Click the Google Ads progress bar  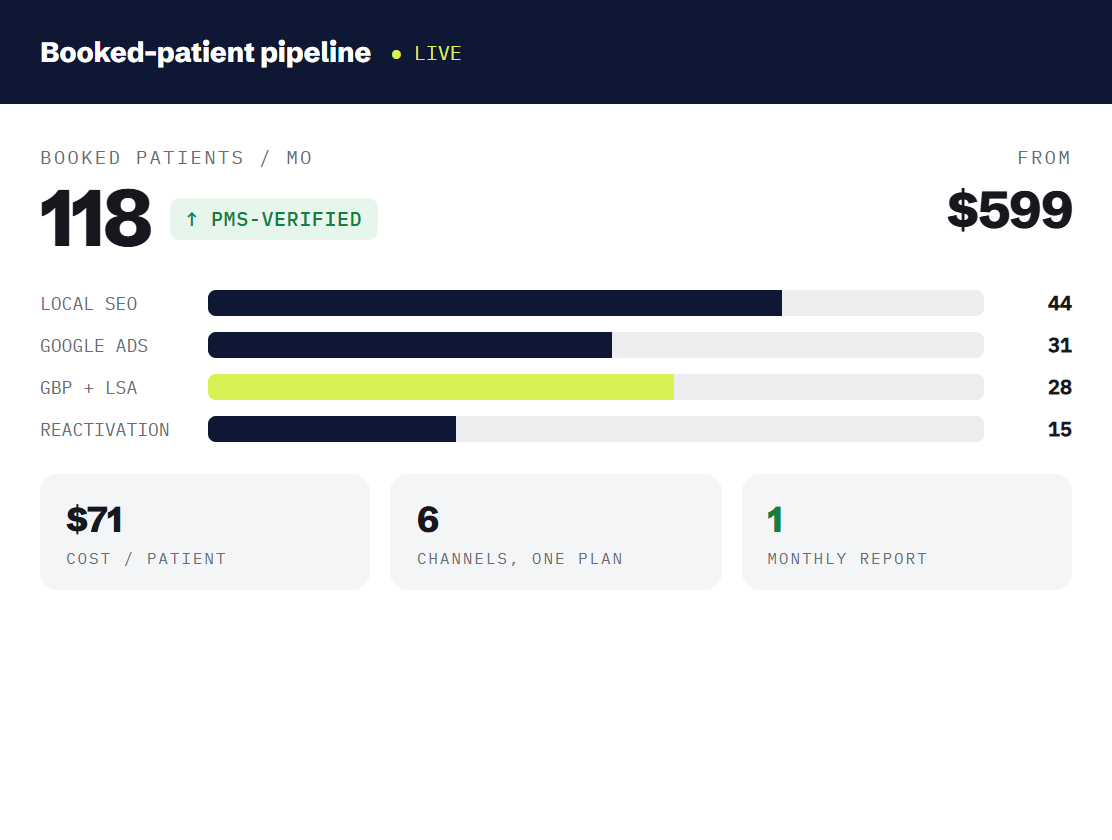pyautogui.click(x=596, y=345)
